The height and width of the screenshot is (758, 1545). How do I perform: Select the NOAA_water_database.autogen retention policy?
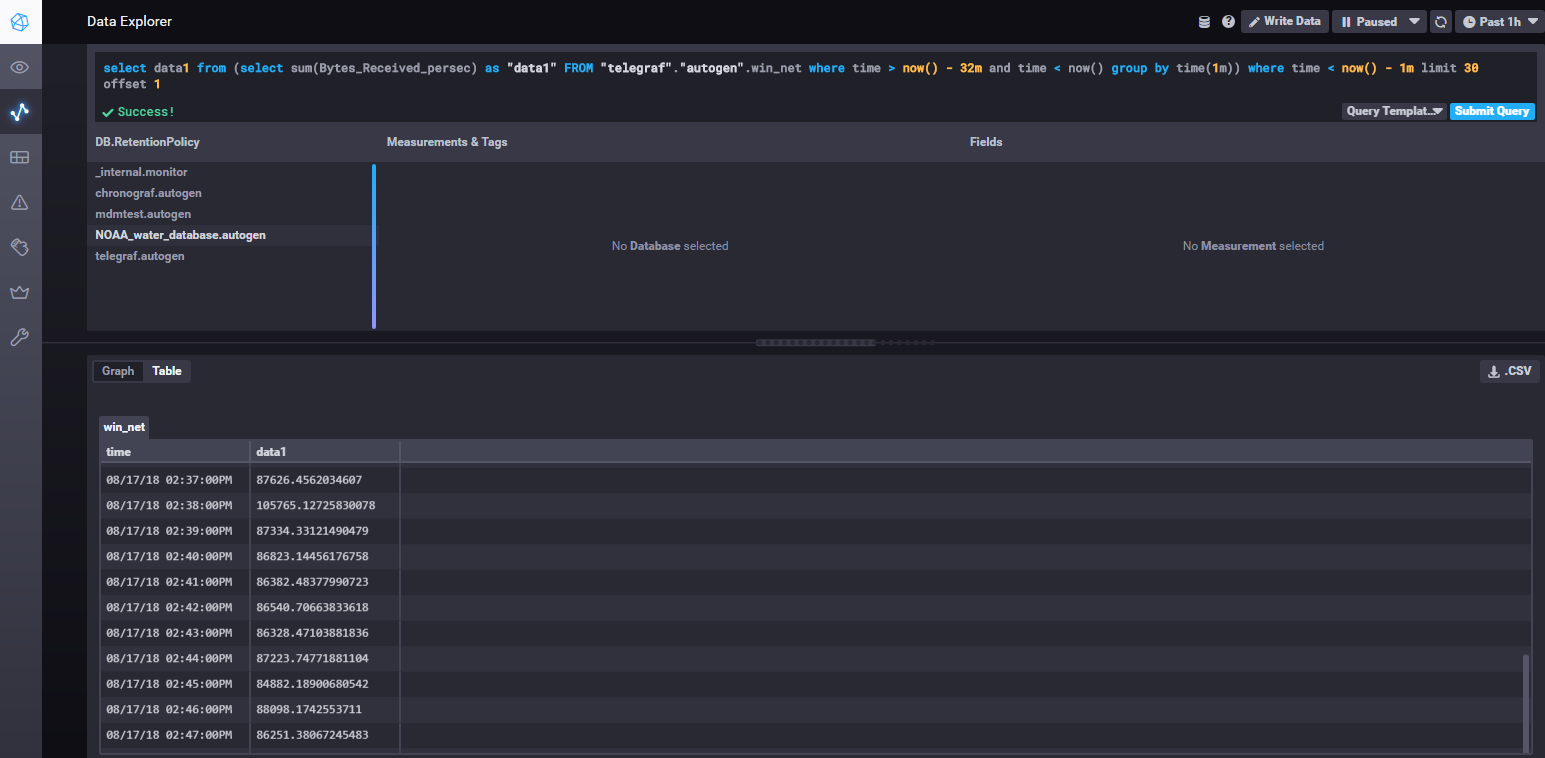point(180,234)
